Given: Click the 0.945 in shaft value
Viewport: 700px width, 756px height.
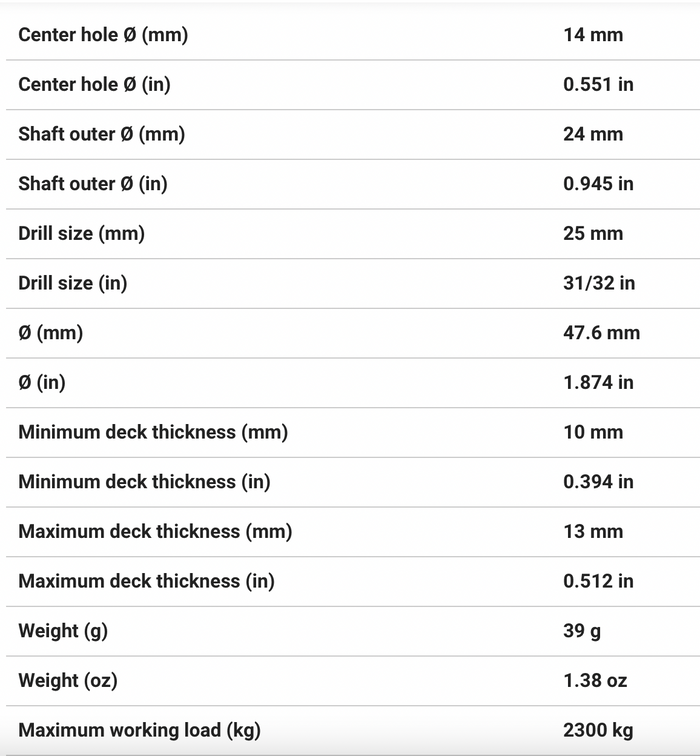Looking at the screenshot, I should pos(598,184).
